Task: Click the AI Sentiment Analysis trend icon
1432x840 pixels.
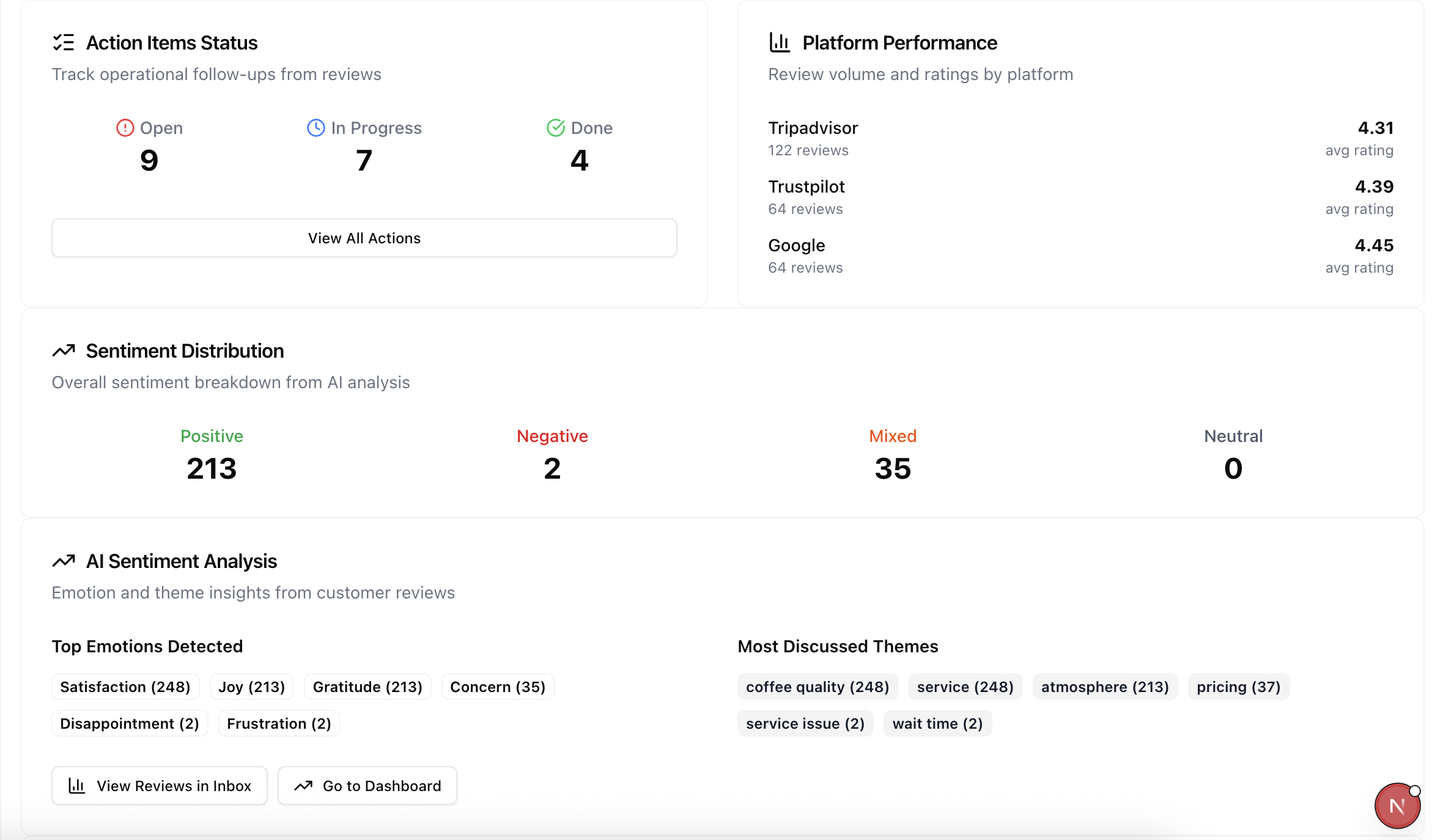Action: [64, 561]
